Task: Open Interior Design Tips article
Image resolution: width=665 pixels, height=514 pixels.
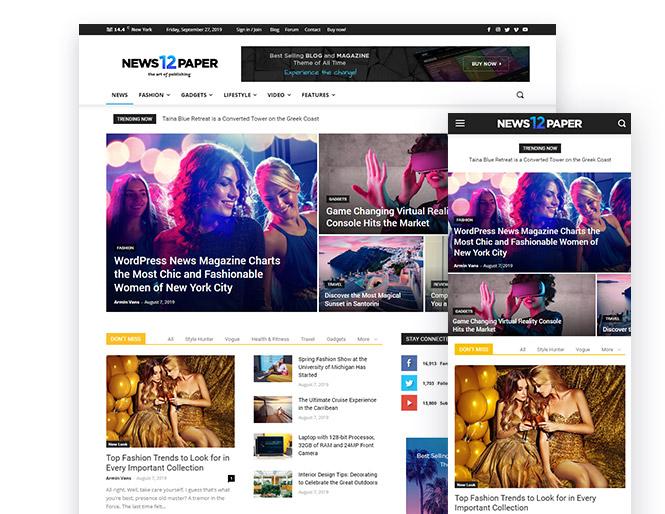Action: pos(338,478)
